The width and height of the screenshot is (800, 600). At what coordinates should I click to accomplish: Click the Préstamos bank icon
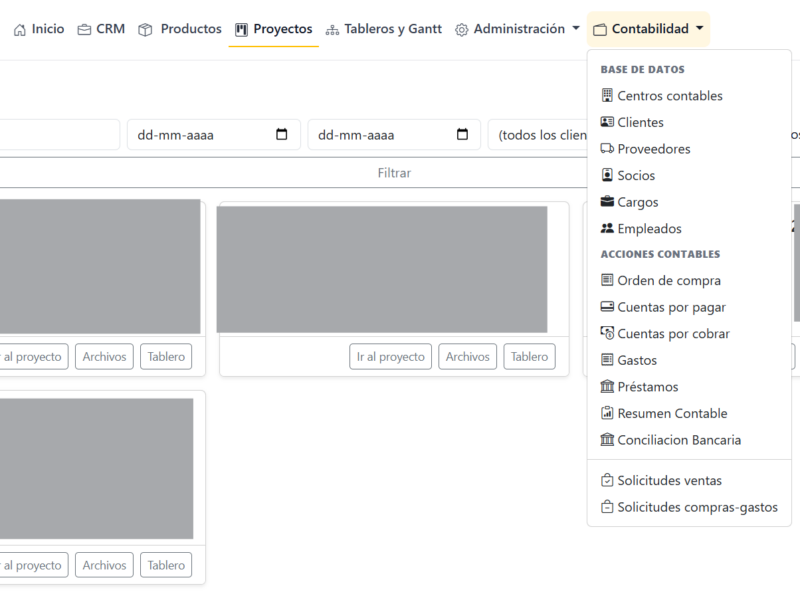click(607, 387)
